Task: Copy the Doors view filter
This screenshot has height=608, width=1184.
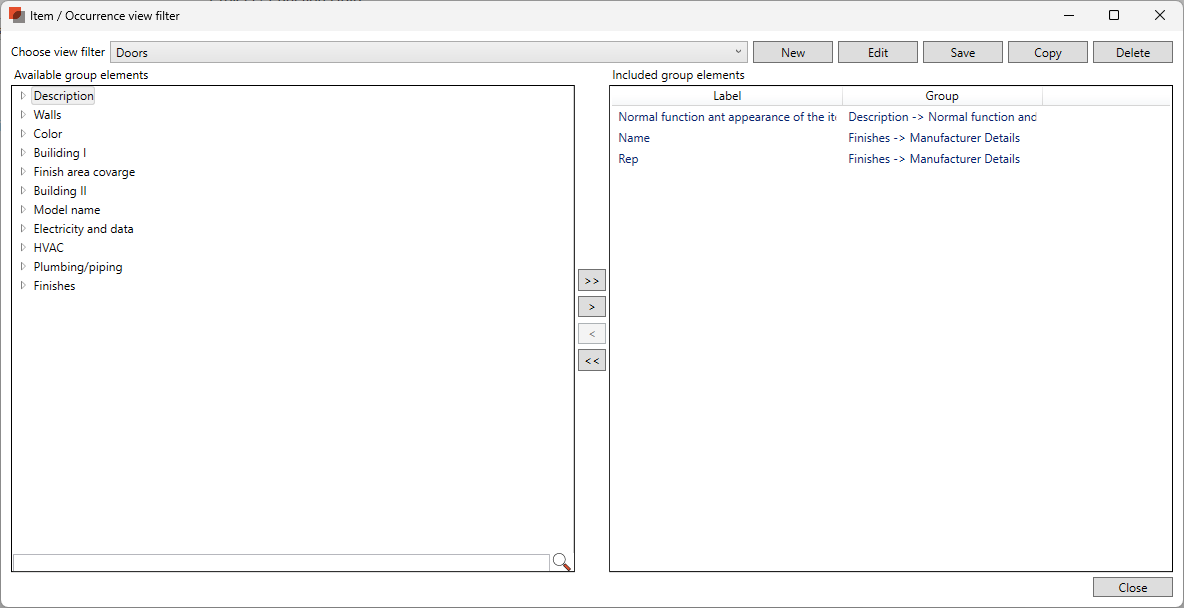Action: tap(1047, 53)
